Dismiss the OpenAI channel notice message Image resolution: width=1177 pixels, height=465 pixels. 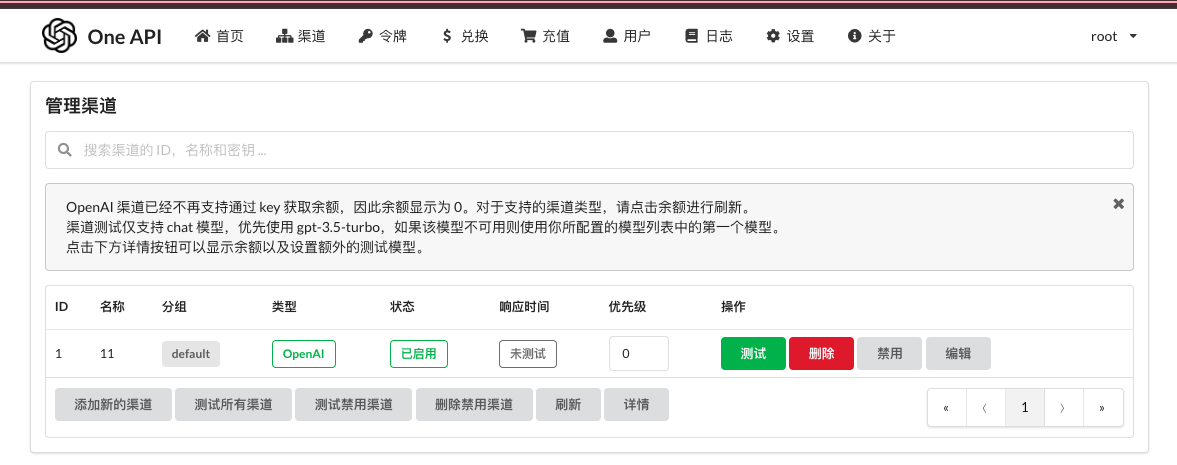point(1119,204)
